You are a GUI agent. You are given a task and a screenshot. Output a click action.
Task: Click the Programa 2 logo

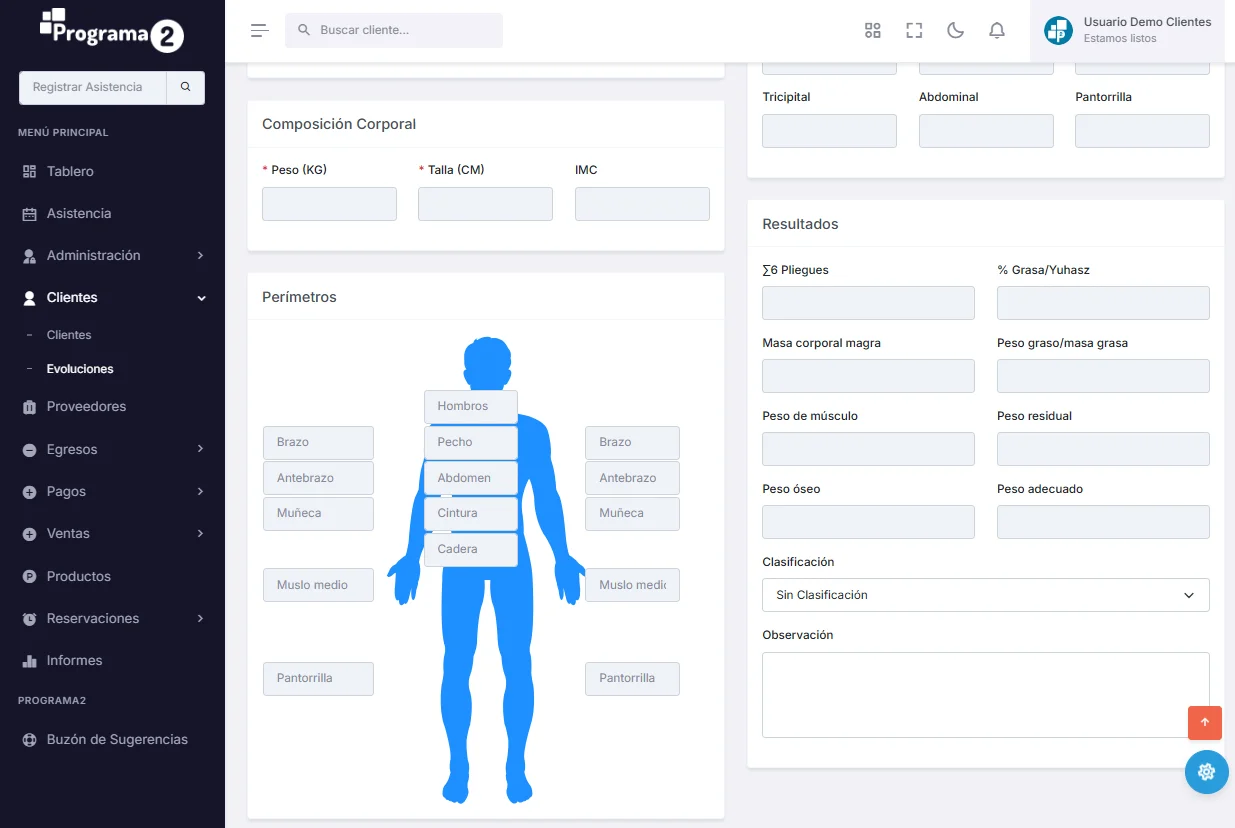click(x=112, y=32)
